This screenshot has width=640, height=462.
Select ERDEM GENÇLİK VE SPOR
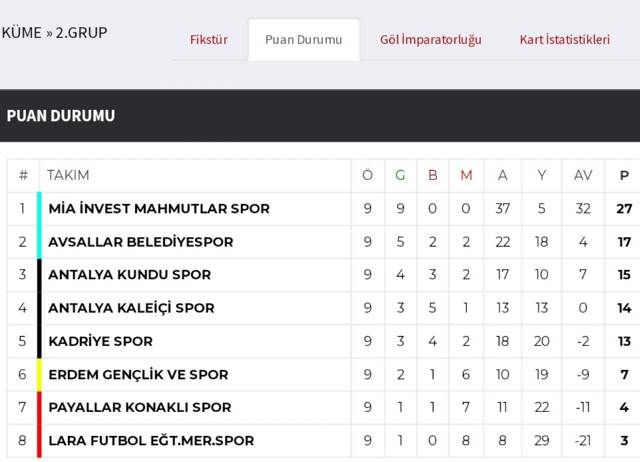click(138, 374)
